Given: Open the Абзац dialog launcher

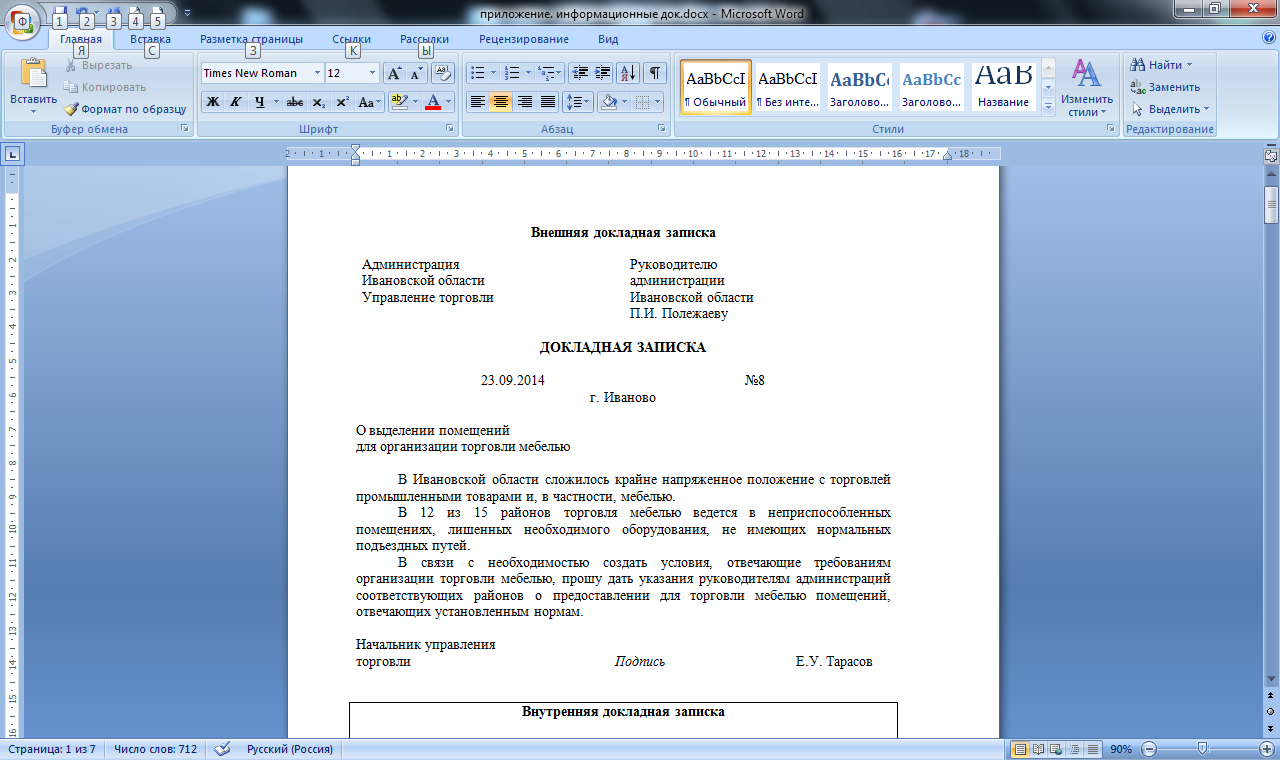Looking at the screenshot, I should click(662, 129).
